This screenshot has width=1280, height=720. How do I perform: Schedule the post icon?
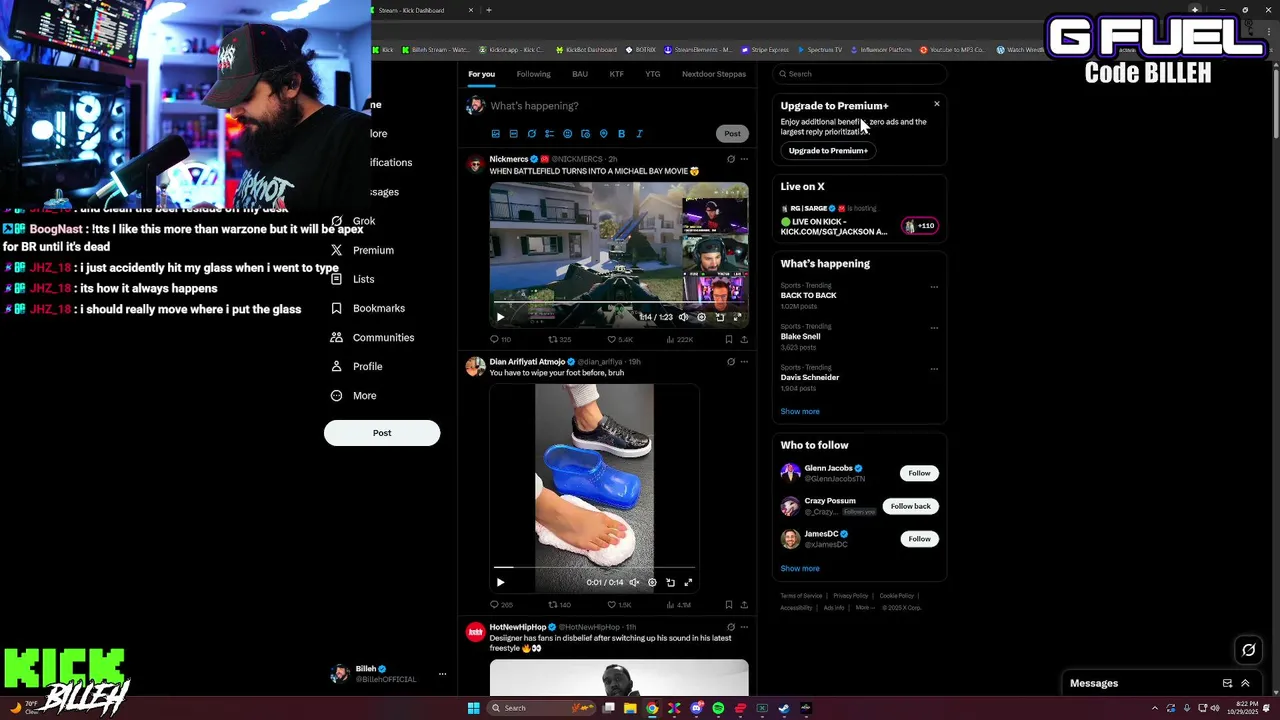click(x=585, y=134)
